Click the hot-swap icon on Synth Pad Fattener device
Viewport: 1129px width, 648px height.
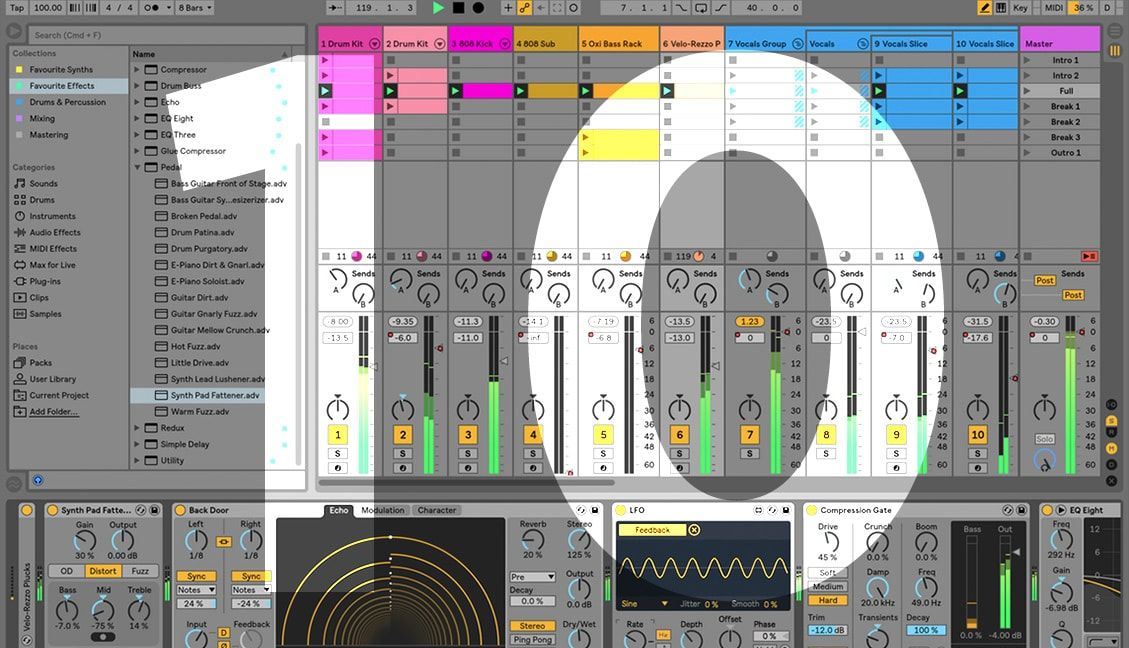pyautogui.click(x=140, y=510)
